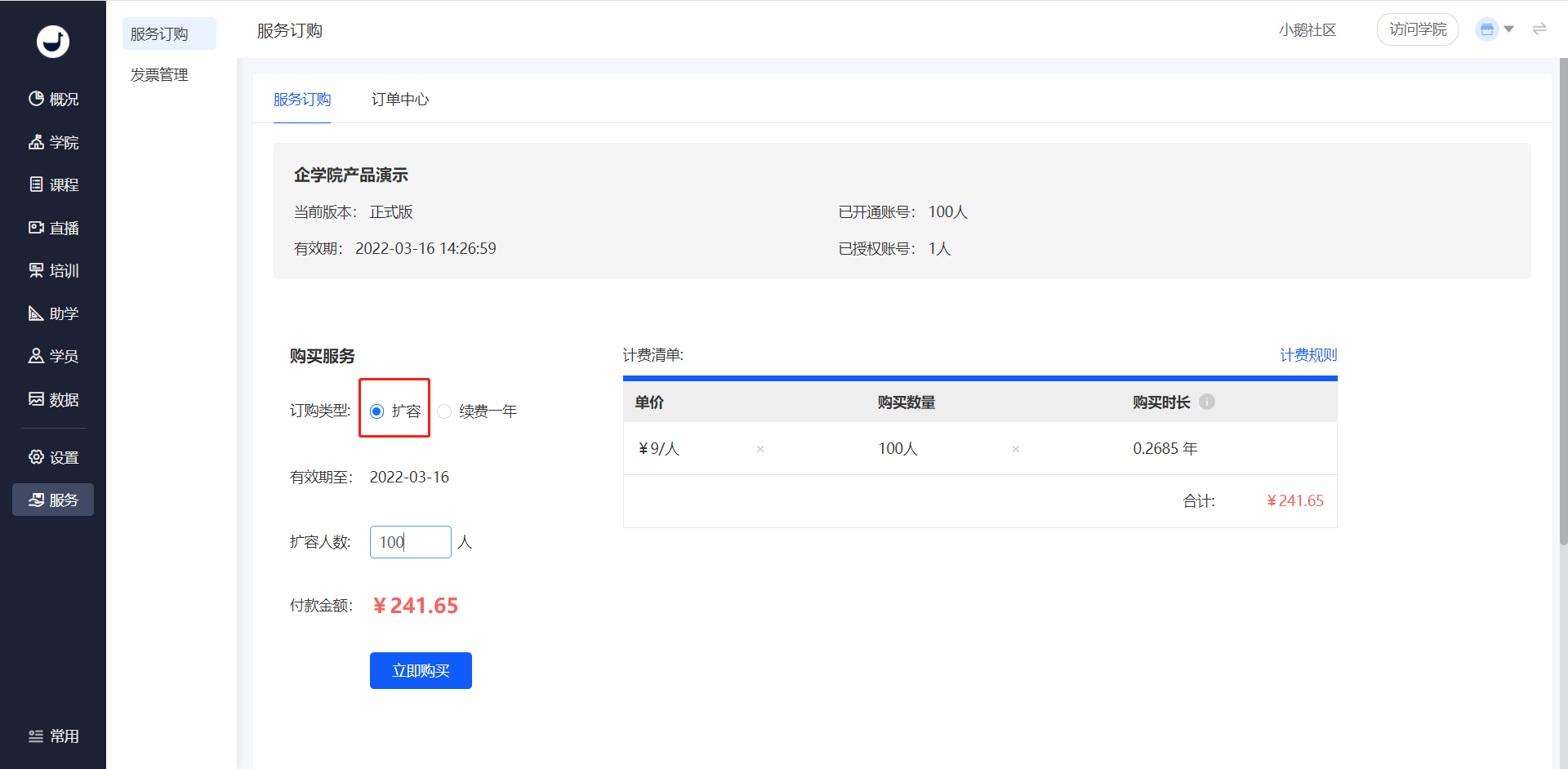The width and height of the screenshot is (1568, 769).
Task: Open 直播 live streaming section
Action: click(x=53, y=228)
